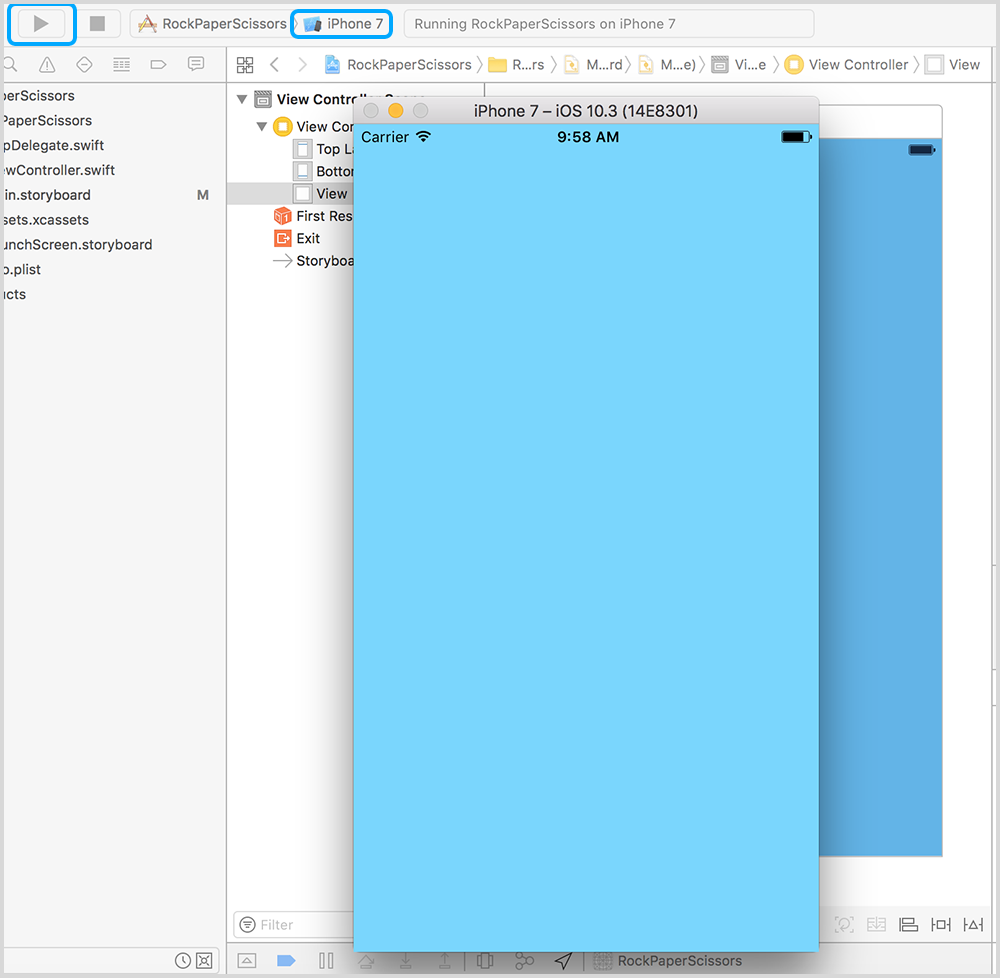This screenshot has width=1000, height=978.
Task: Stop the running RockPaperScissors app
Action: [97, 24]
